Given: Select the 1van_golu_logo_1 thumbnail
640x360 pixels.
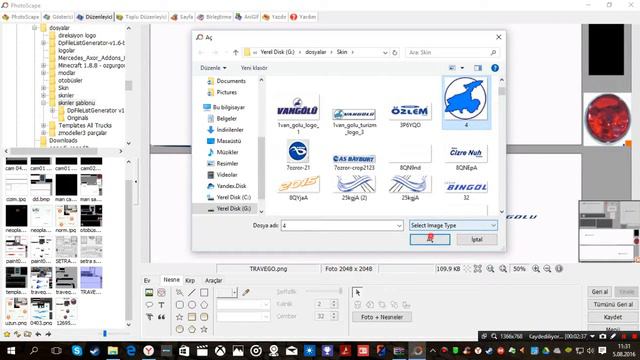Looking at the screenshot, I should point(298,115).
